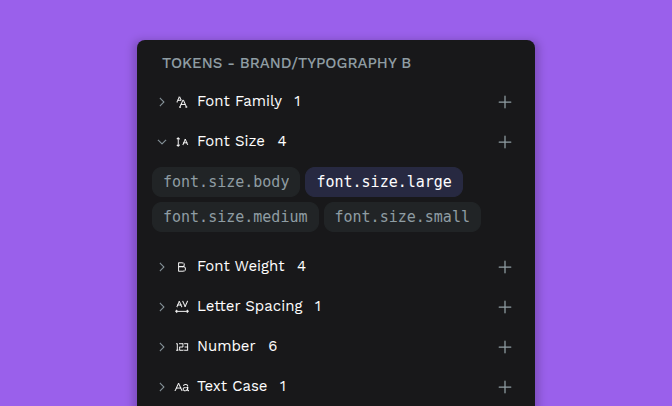Add a new Font Family token
672x406 pixels.
(x=505, y=102)
